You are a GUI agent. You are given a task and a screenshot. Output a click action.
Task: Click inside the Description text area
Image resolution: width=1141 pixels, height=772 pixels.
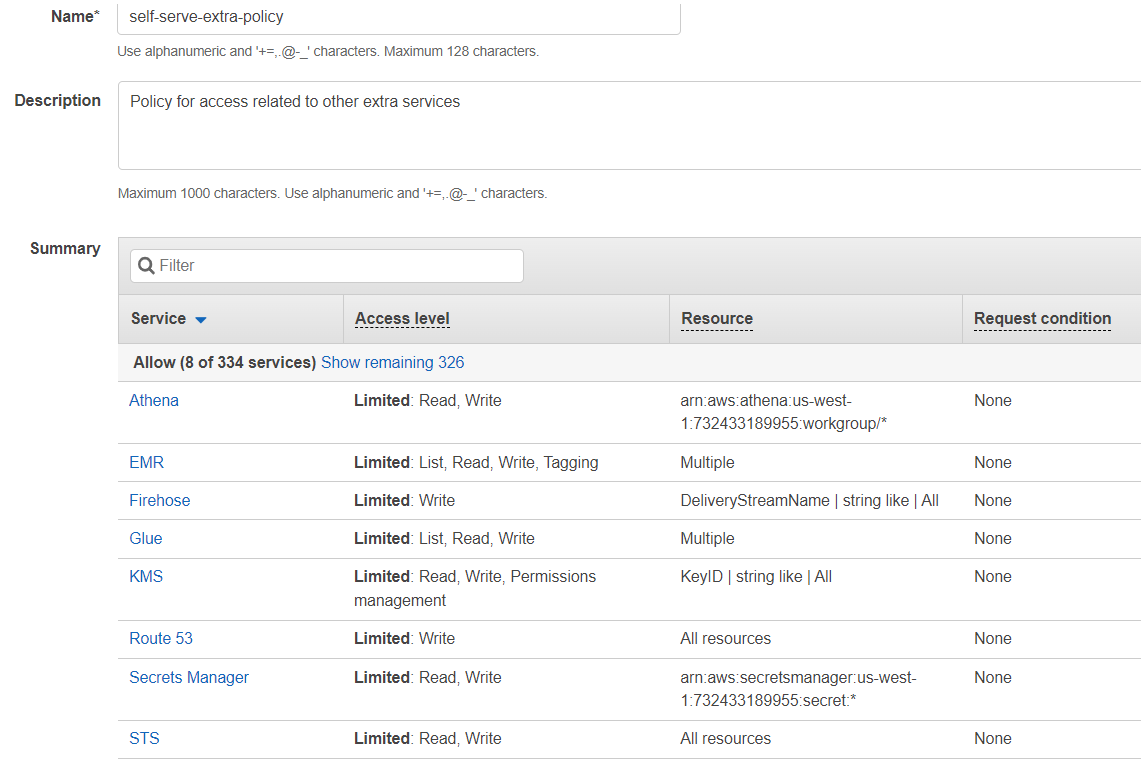[x=629, y=126]
